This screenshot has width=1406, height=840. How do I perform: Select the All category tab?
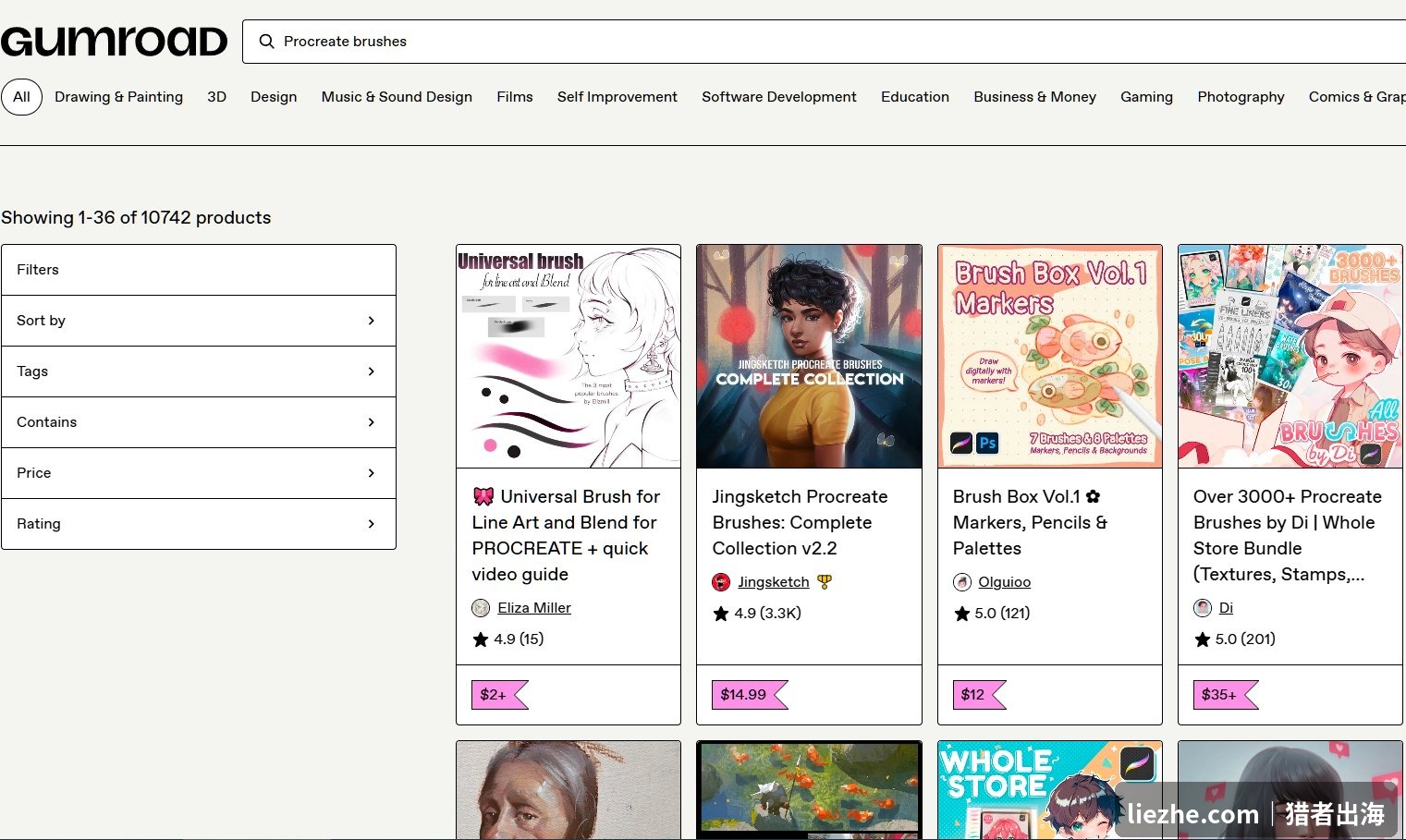[x=21, y=97]
